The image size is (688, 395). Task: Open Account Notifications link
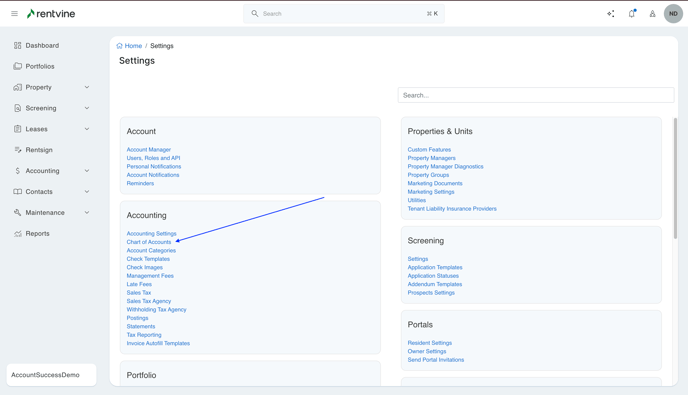point(153,175)
